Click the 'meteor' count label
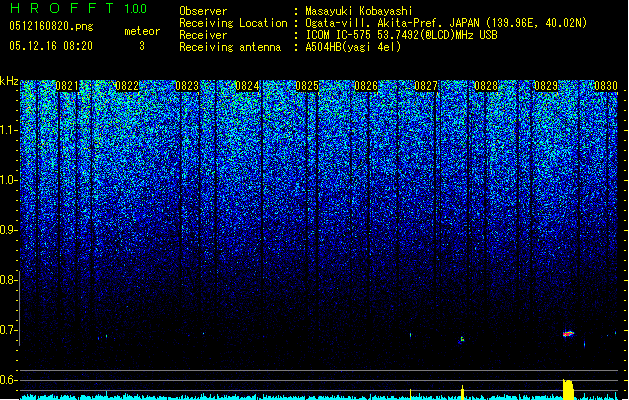The width and height of the screenshot is (629, 400). pos(142,31)
